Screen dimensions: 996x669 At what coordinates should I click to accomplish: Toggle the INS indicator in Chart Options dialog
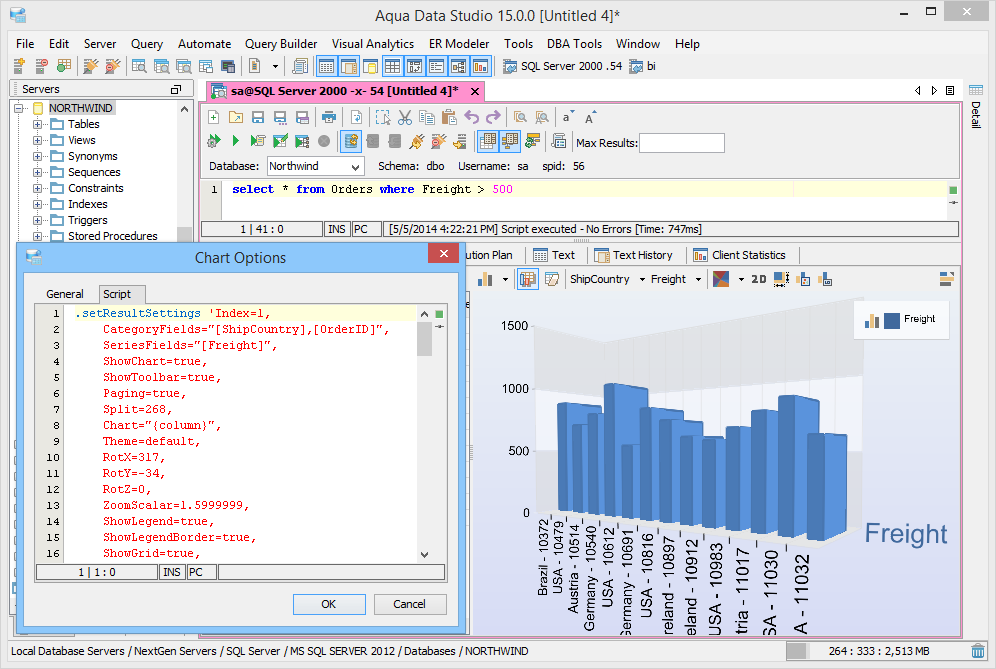(172, 572)
